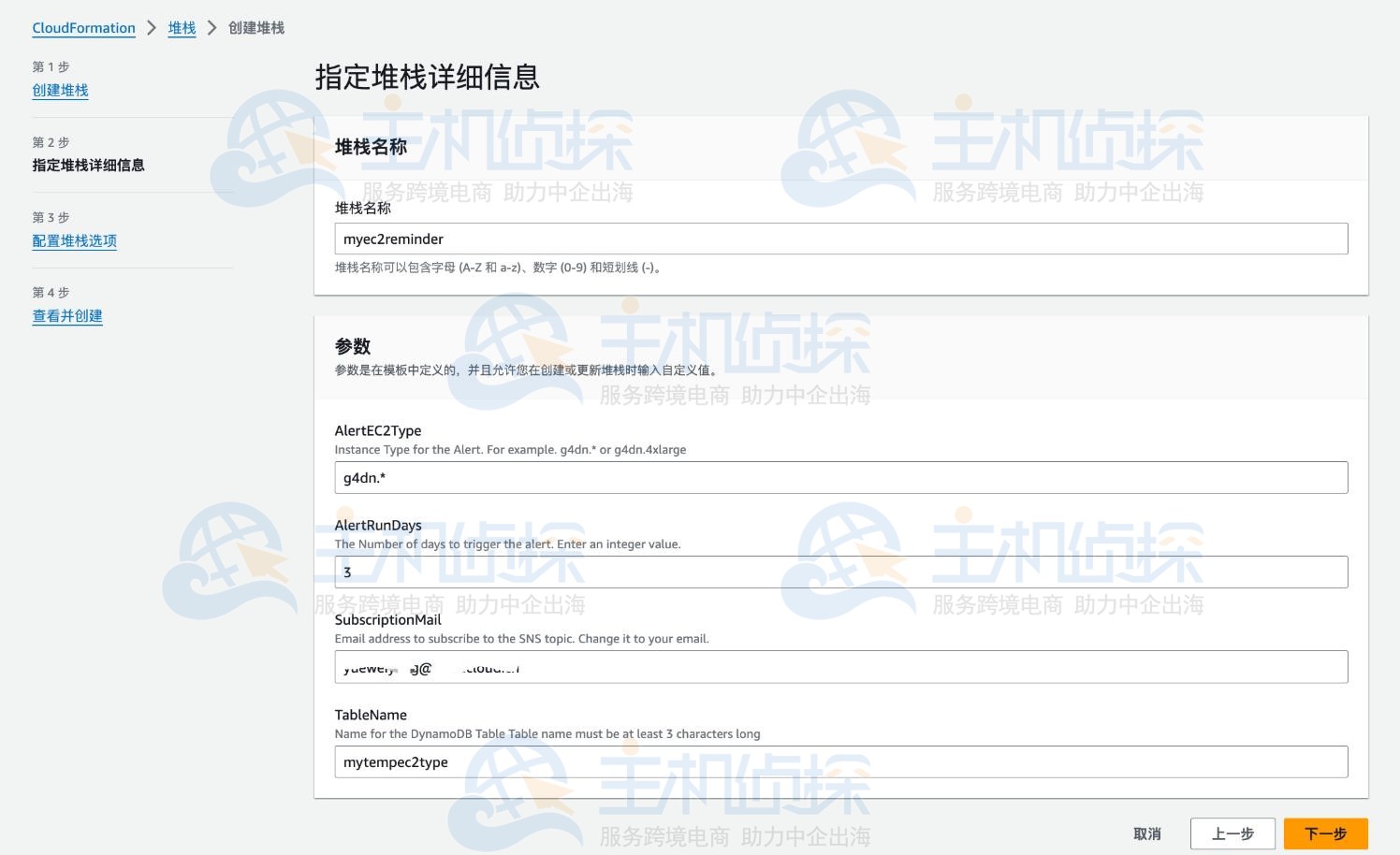Click the AlertEC2Type parameter label
Viewport: 1400px width, 855px height.
click(378, 430)
